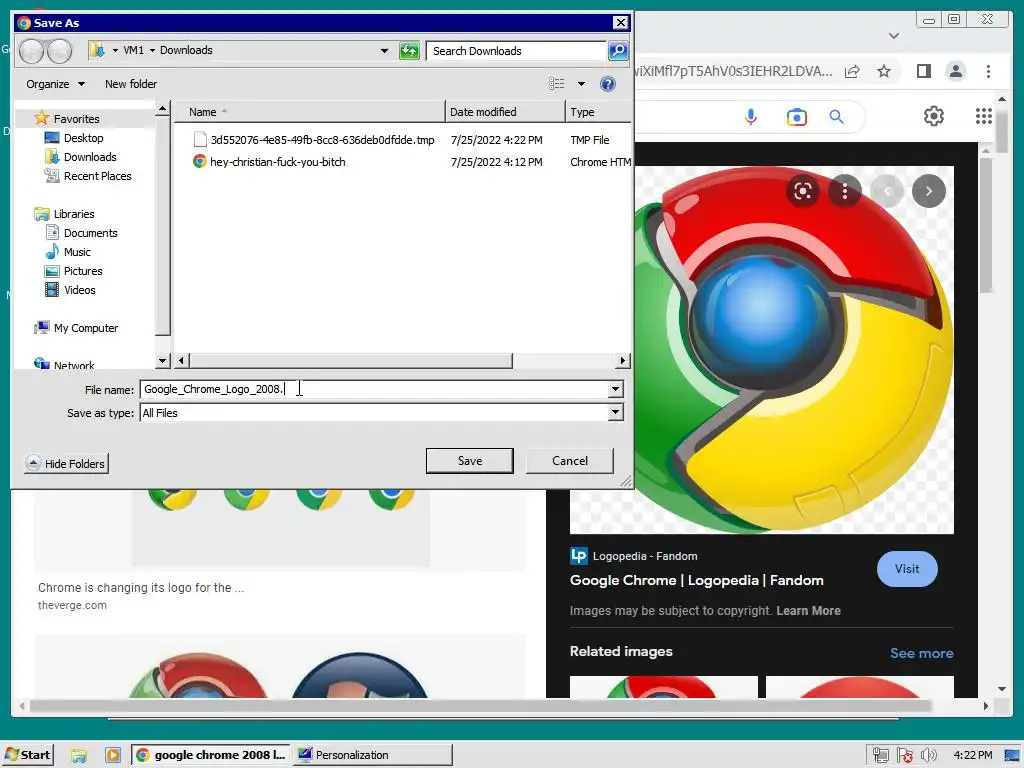Expand the VM1 breadcrumb arrow

(152, 50)
